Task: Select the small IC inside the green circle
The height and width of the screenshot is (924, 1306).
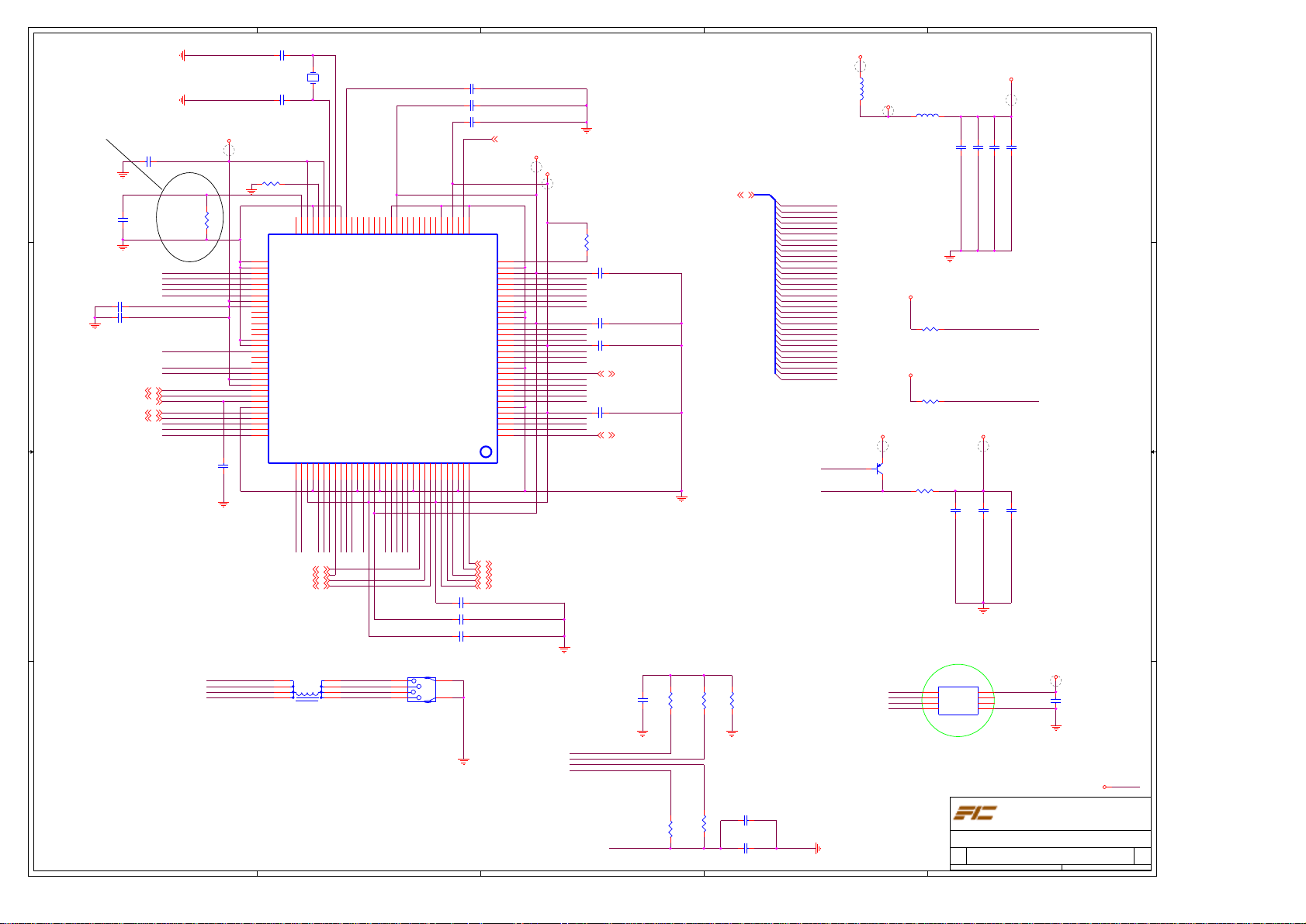Action: pyautogui.click(x=958, y=701)
